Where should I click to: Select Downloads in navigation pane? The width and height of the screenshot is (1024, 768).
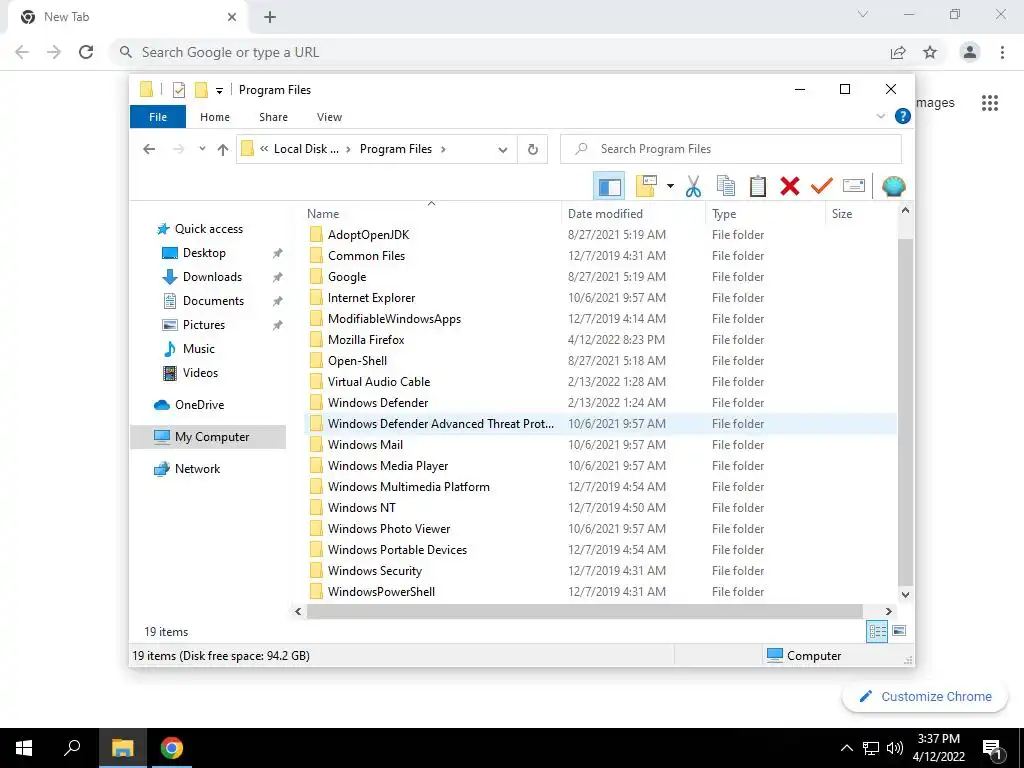[212, 277]
